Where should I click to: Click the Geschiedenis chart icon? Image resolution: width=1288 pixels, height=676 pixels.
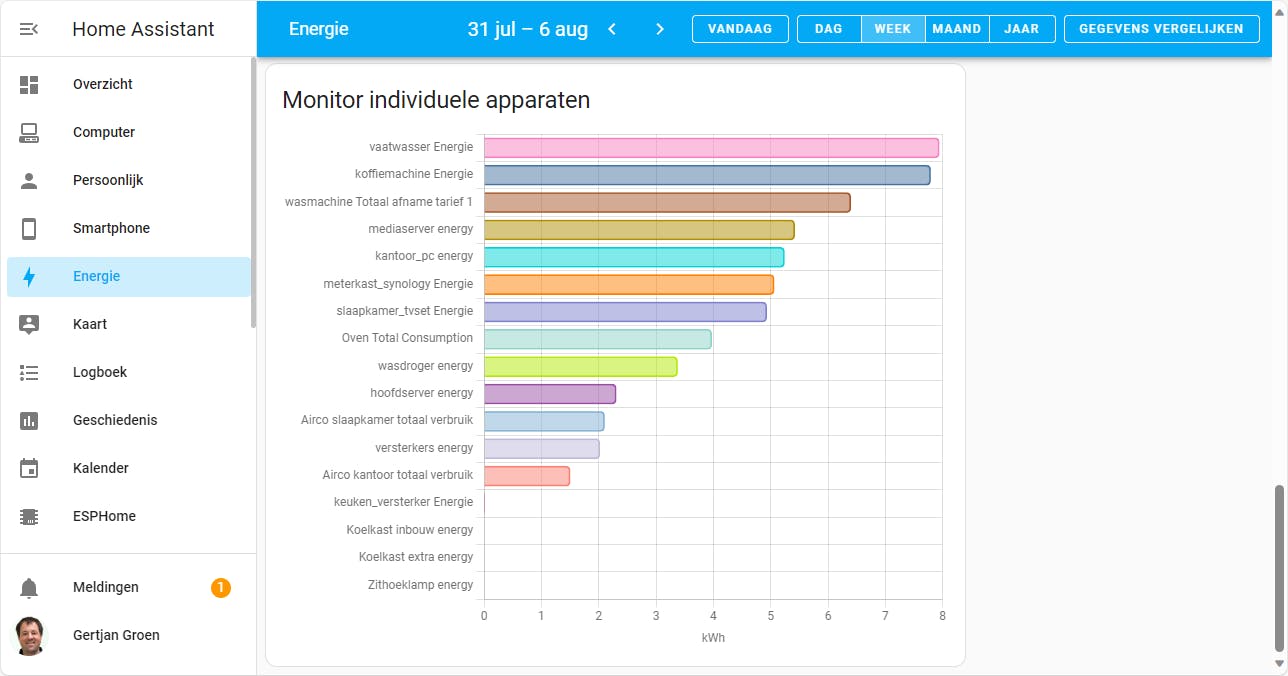click(29, 421)
